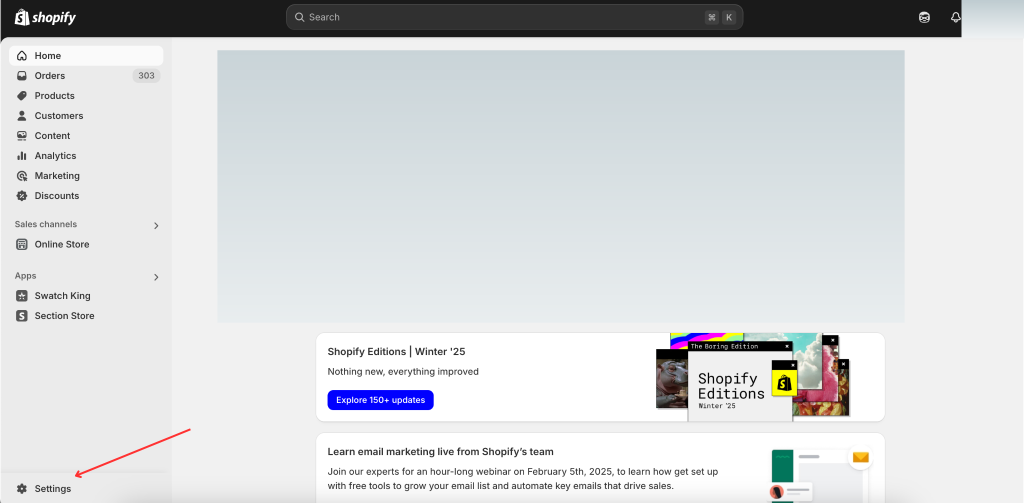Focus the Search input field

[x=515, y=17]
